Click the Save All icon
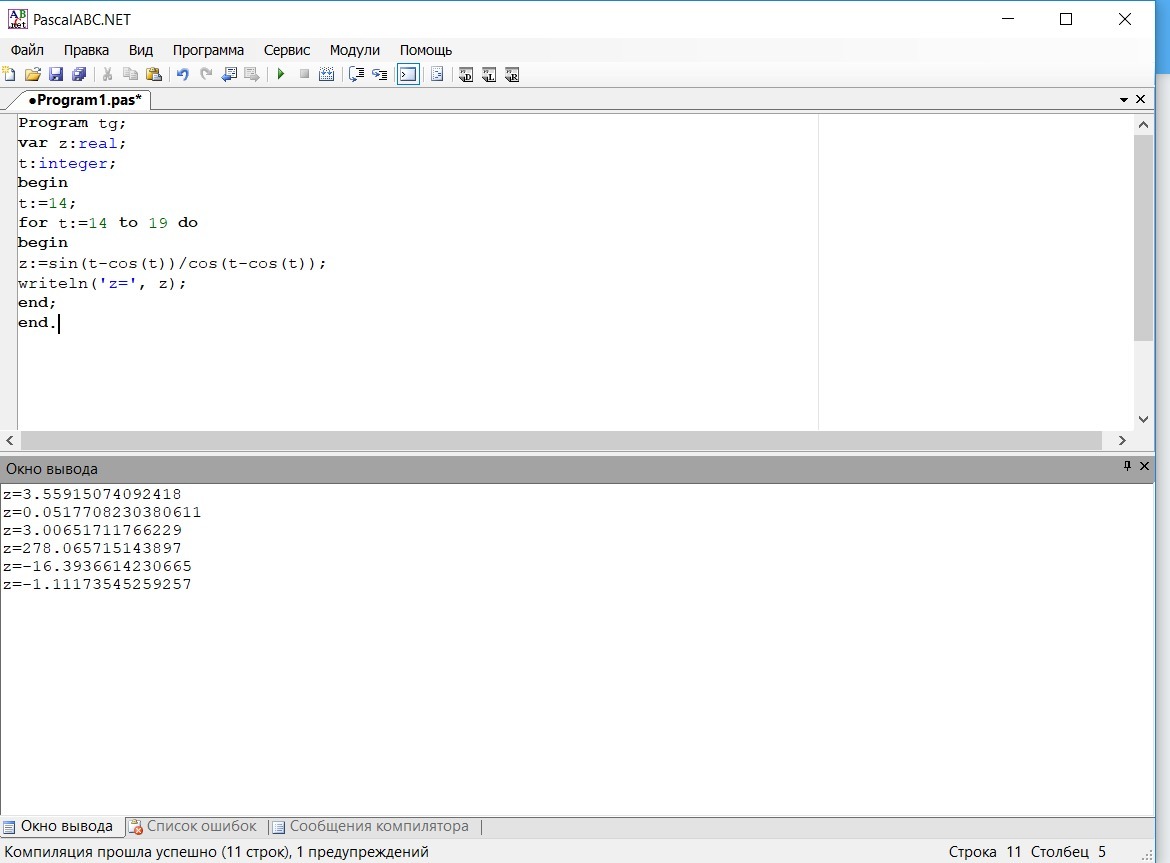This screenshot has width=1170, height=863. coord(78,74)
